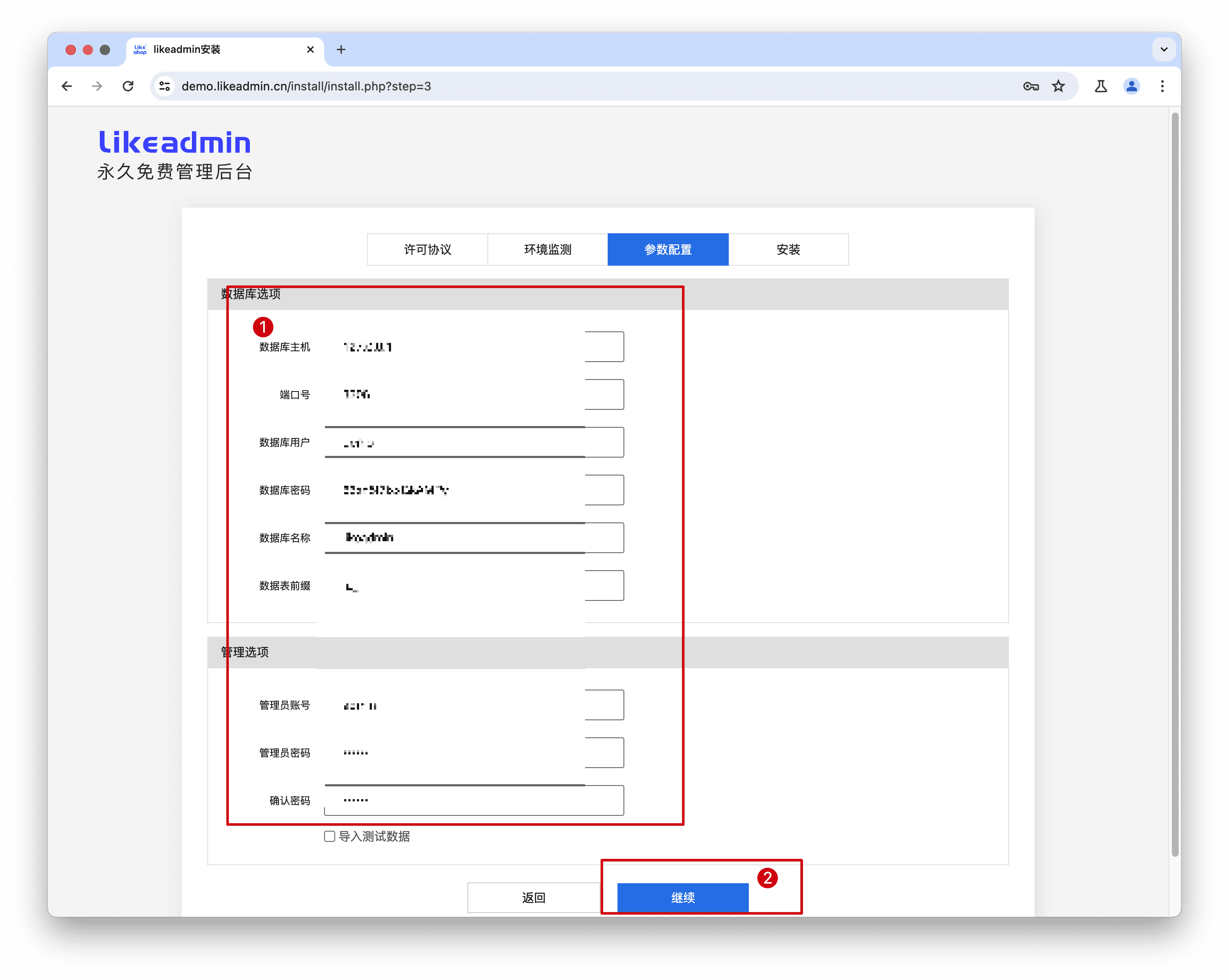Close the likeadmin安装 tab
Viewport: 1229px width, 980px height.
pos(310,49)
